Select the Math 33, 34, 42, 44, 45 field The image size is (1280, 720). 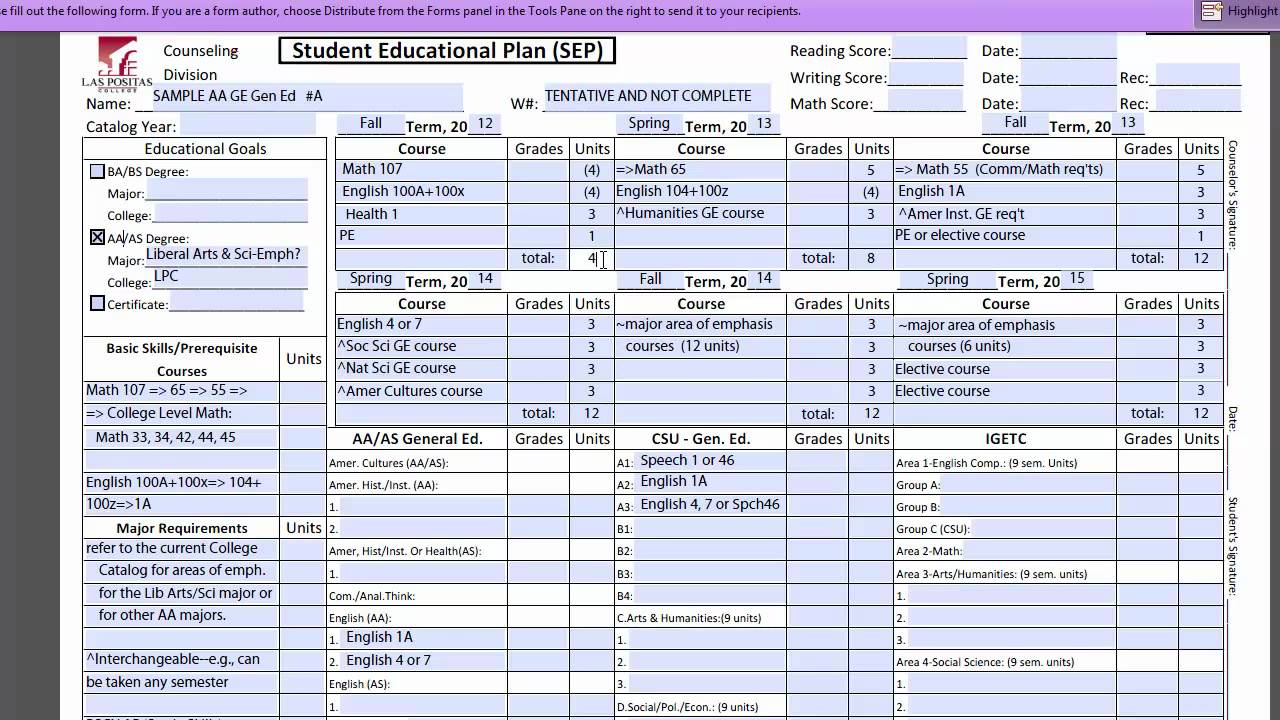181,437
